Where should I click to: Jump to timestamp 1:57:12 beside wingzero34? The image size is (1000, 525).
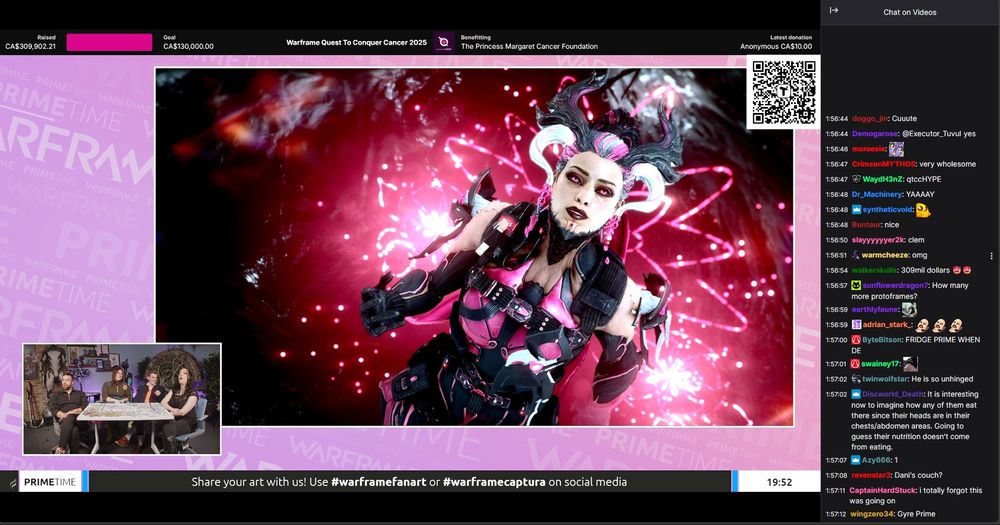click(836, 514)
